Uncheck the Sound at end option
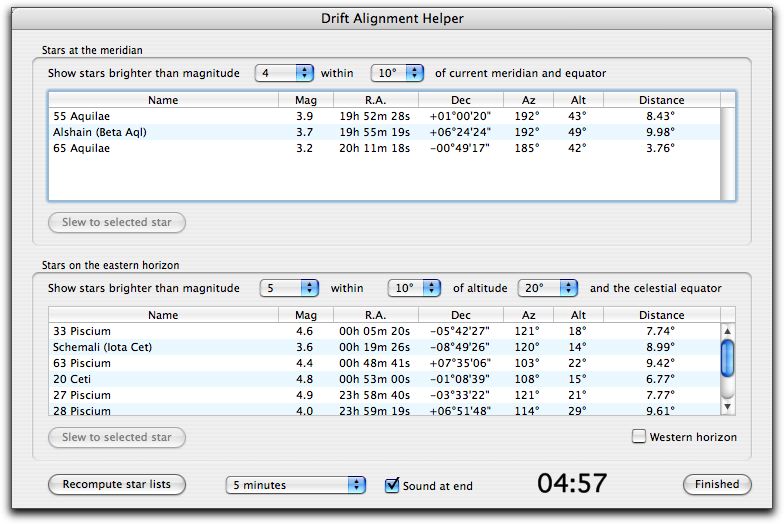Screen dimensions: 784x524 (x=392, y=485)
